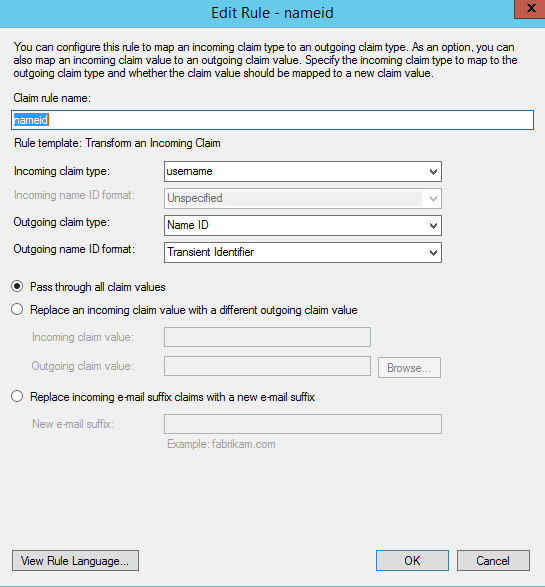Click the Claim rule name text field

272,120
